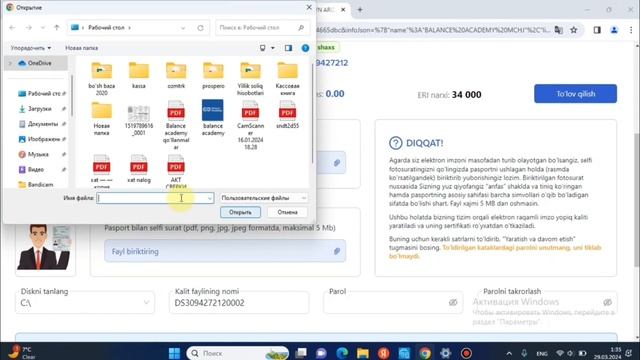Refresh the Рабочий стол folder view
640x360 pixels.
(x=200, y=28)
